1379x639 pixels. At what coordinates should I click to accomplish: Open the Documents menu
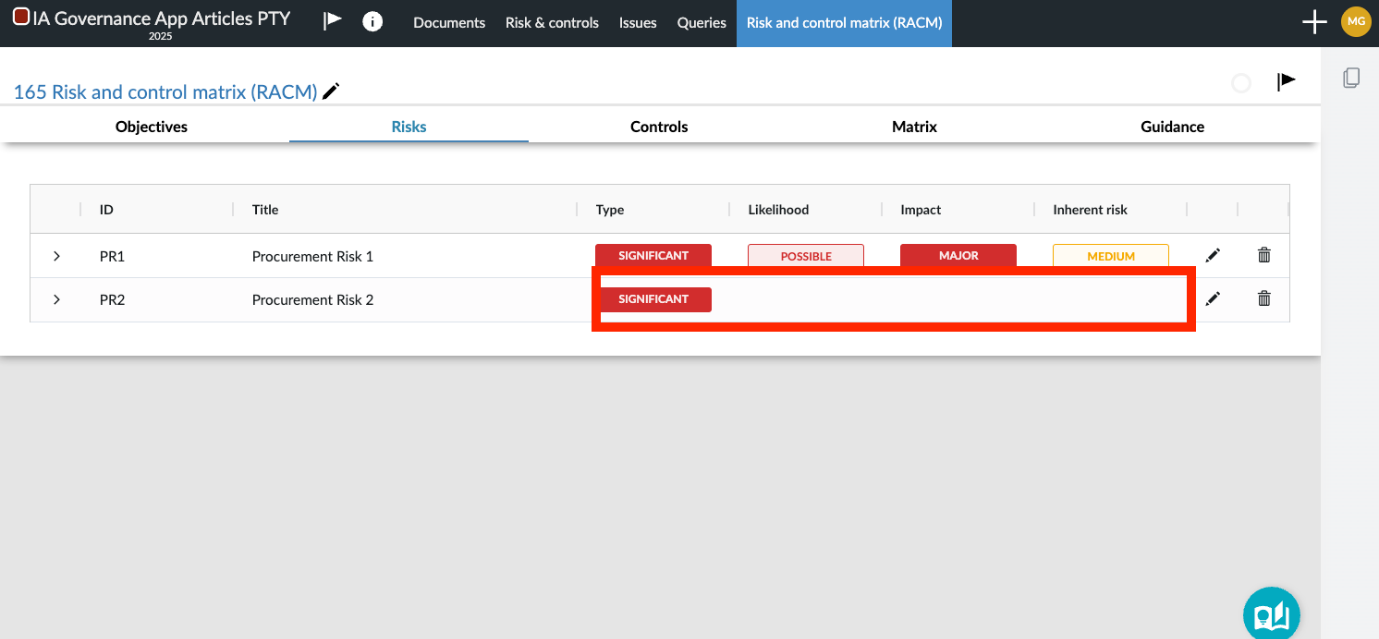tap(449, 23)
